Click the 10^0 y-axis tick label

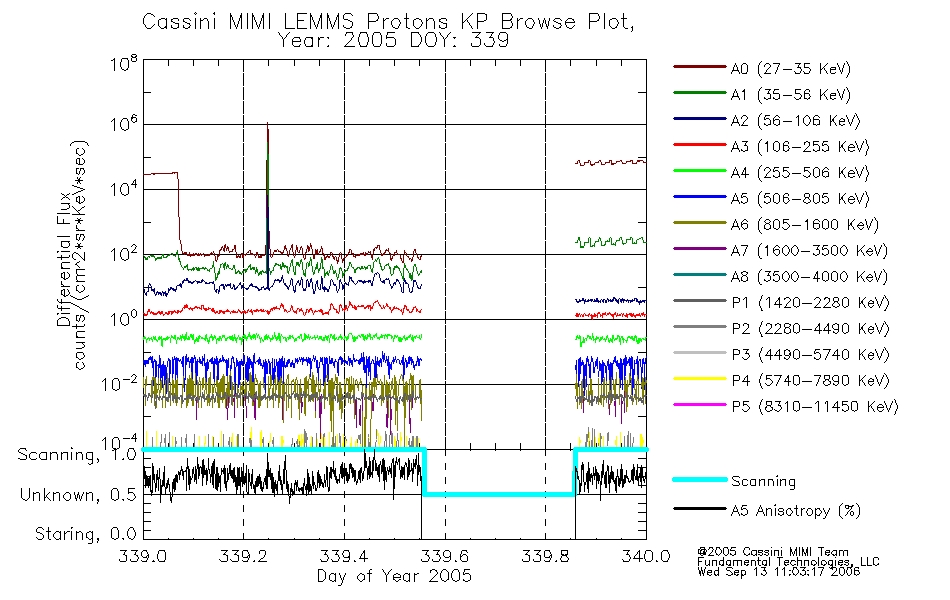tap(124, 319)
